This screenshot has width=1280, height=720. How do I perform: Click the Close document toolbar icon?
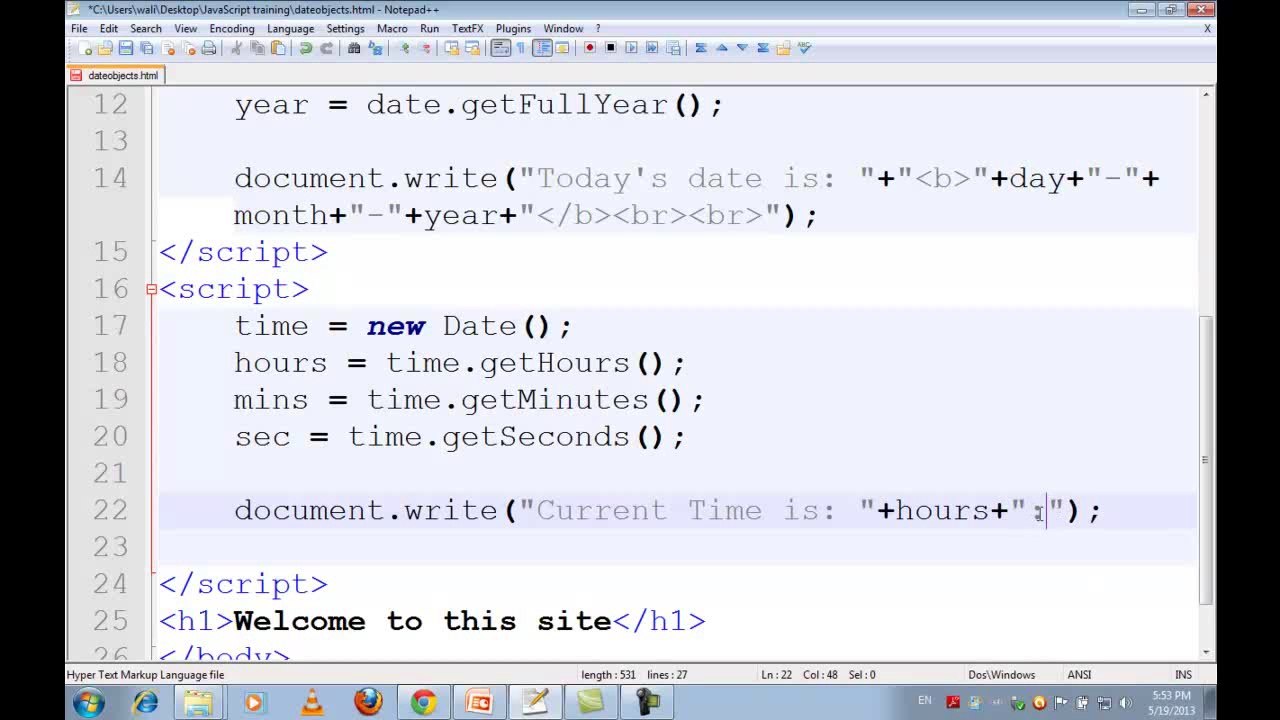[x=168, y=48]
